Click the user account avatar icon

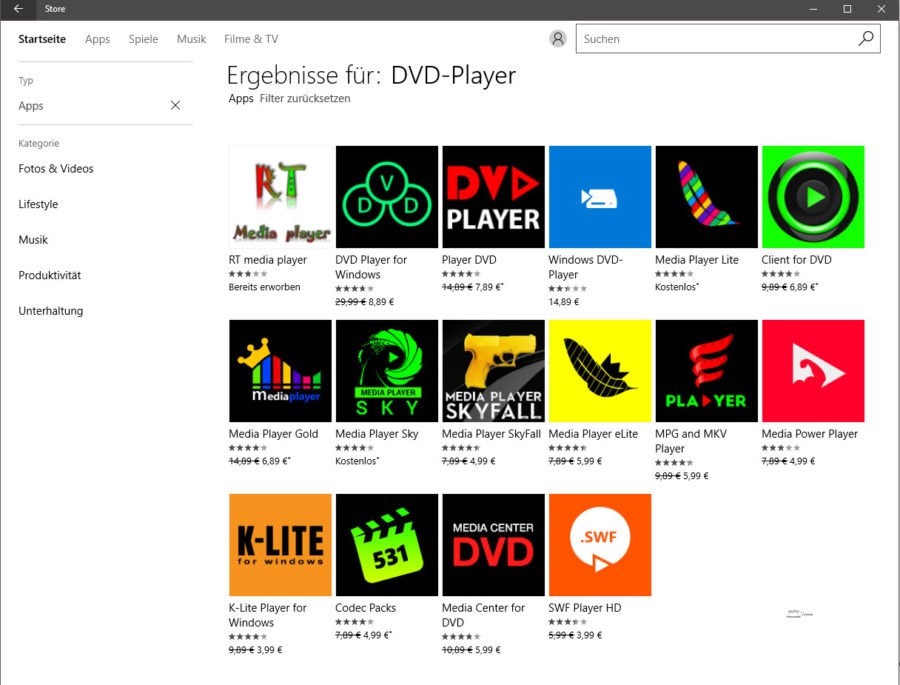pyautogui.click(x=557, y=38)
